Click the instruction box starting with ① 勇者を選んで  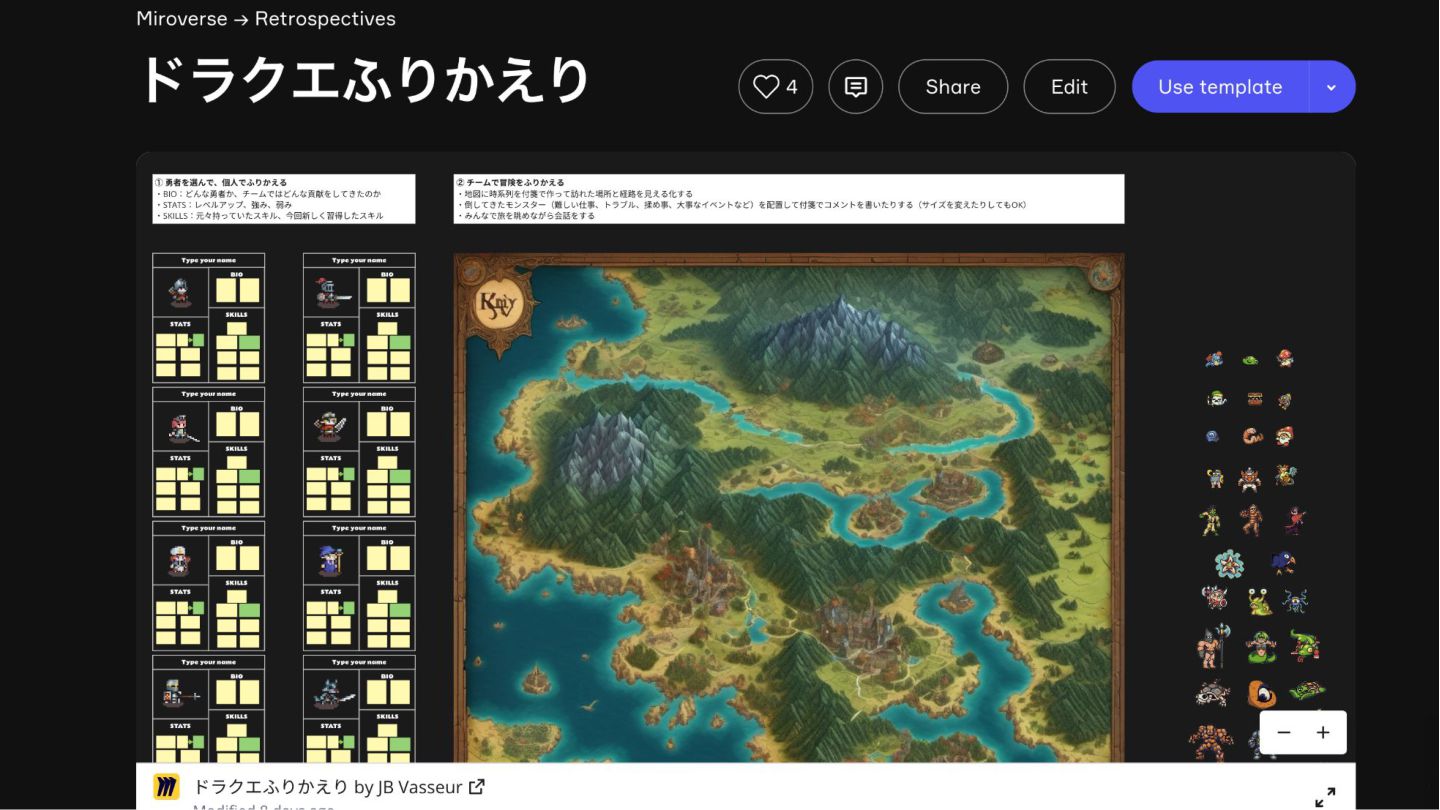(x=284, y=199)
